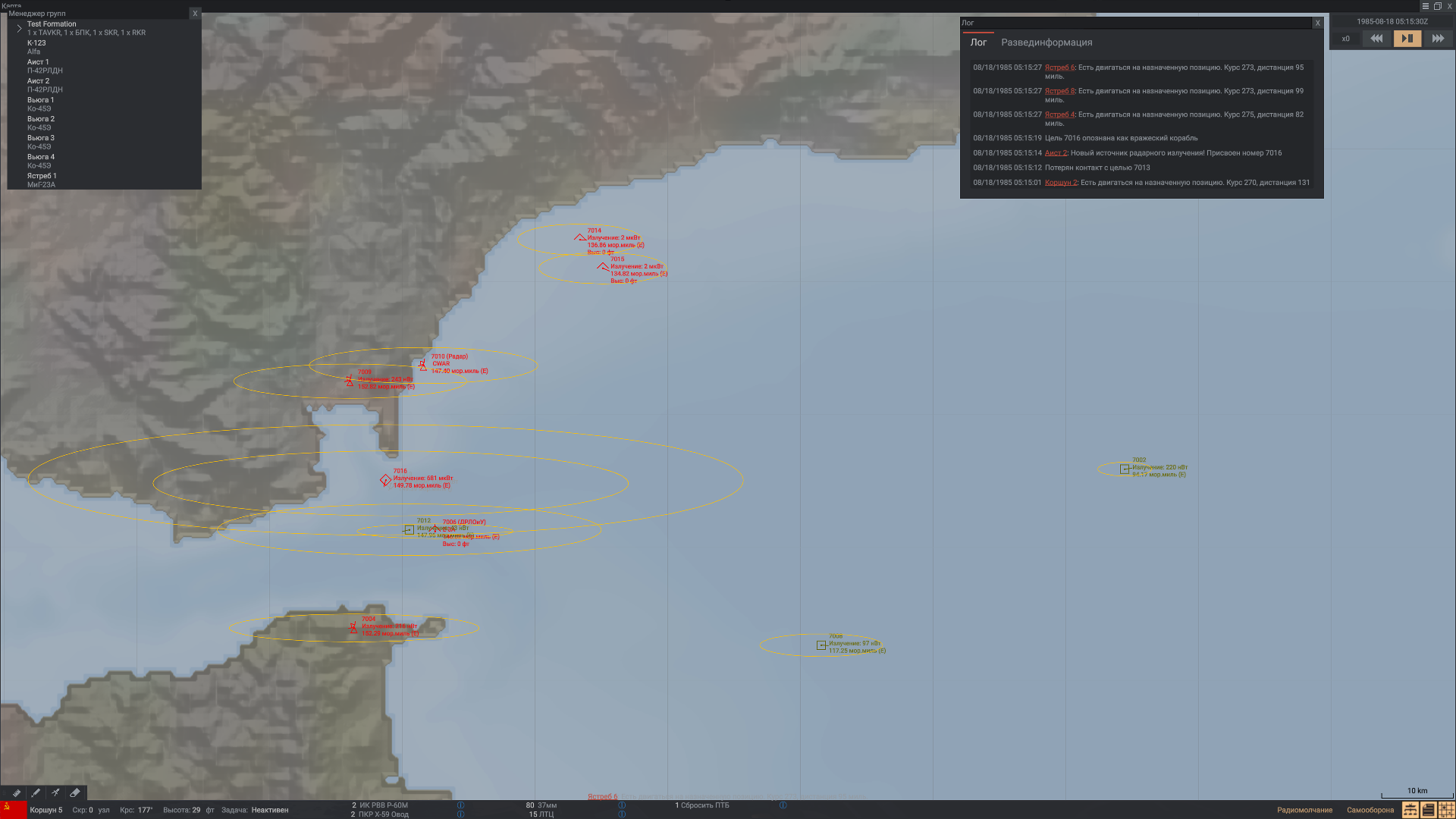Toggle the map grid overlay icon
This screenshot has width=1456, height=819.
click(1447, 810)
